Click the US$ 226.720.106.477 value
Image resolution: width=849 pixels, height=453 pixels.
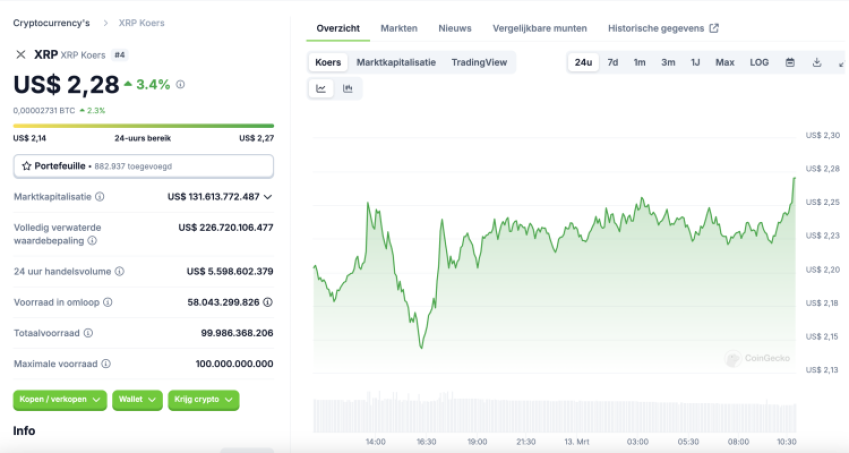[x=226, y=227]
